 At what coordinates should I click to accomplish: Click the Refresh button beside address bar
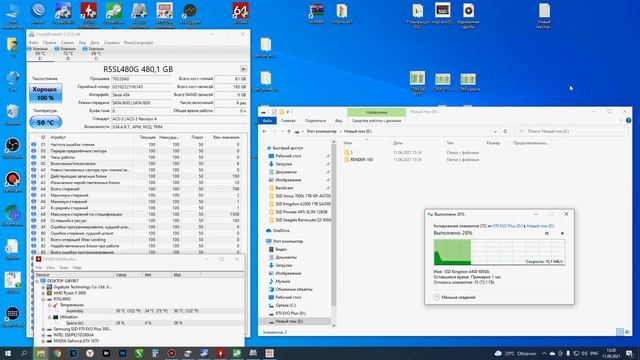click(505, 131)
